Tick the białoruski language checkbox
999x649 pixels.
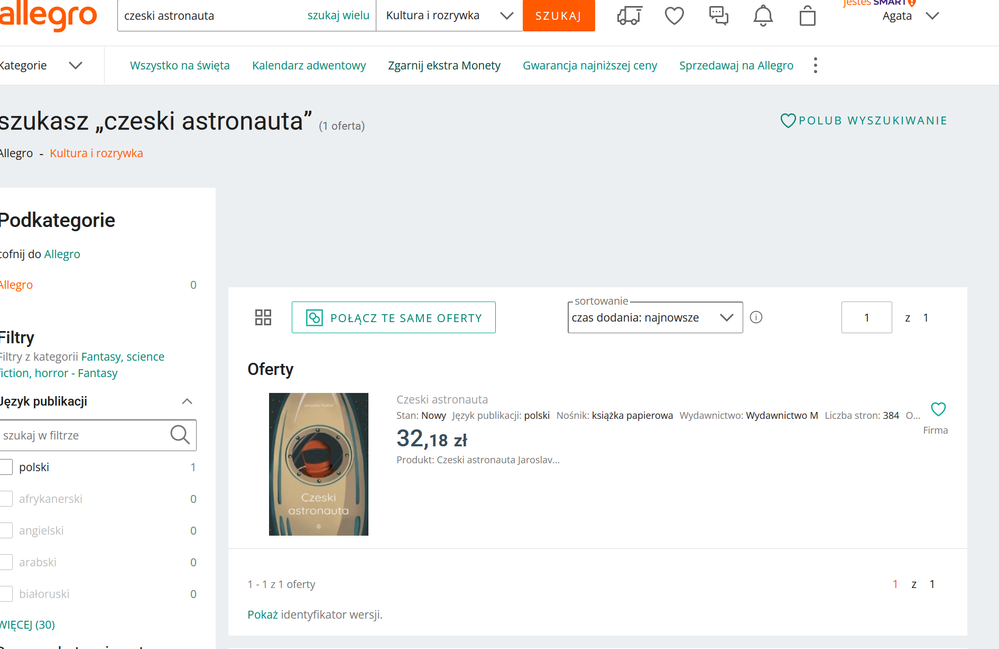click(6, 594)
